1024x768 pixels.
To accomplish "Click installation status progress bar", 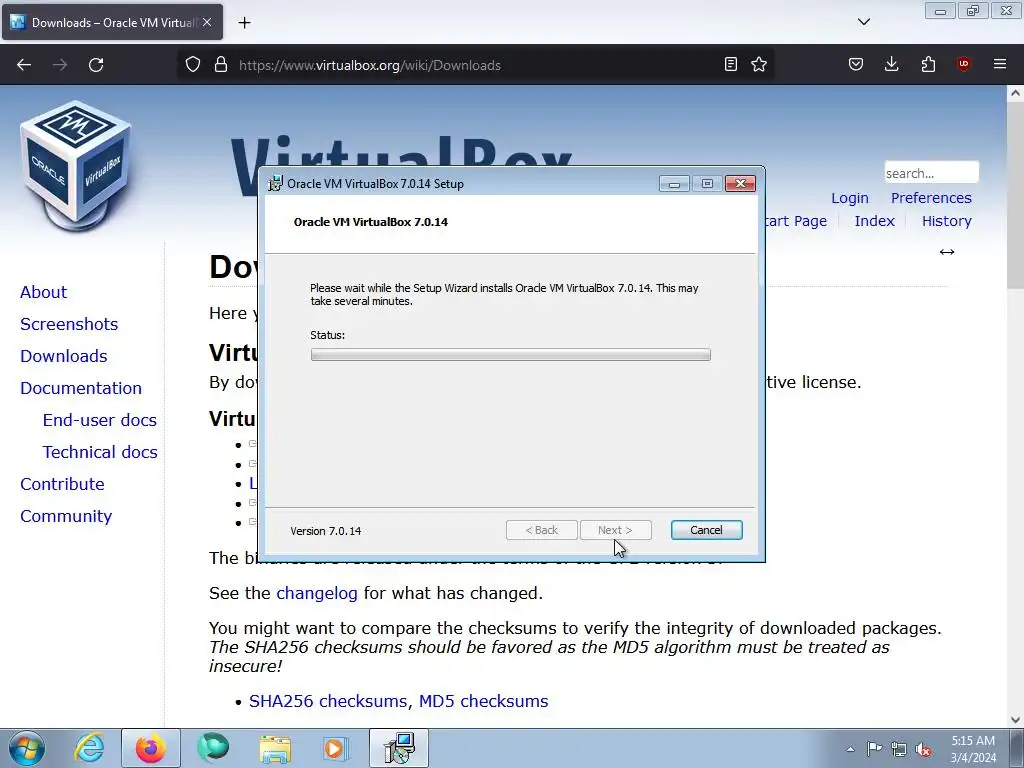I will coord(511,355).
